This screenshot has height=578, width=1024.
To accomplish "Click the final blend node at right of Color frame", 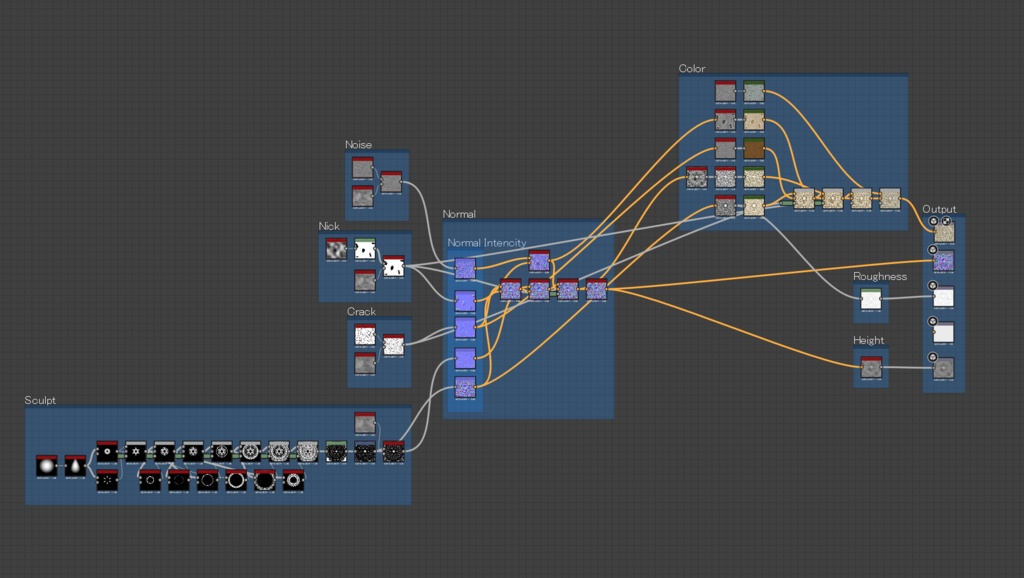I will [889, 199].
